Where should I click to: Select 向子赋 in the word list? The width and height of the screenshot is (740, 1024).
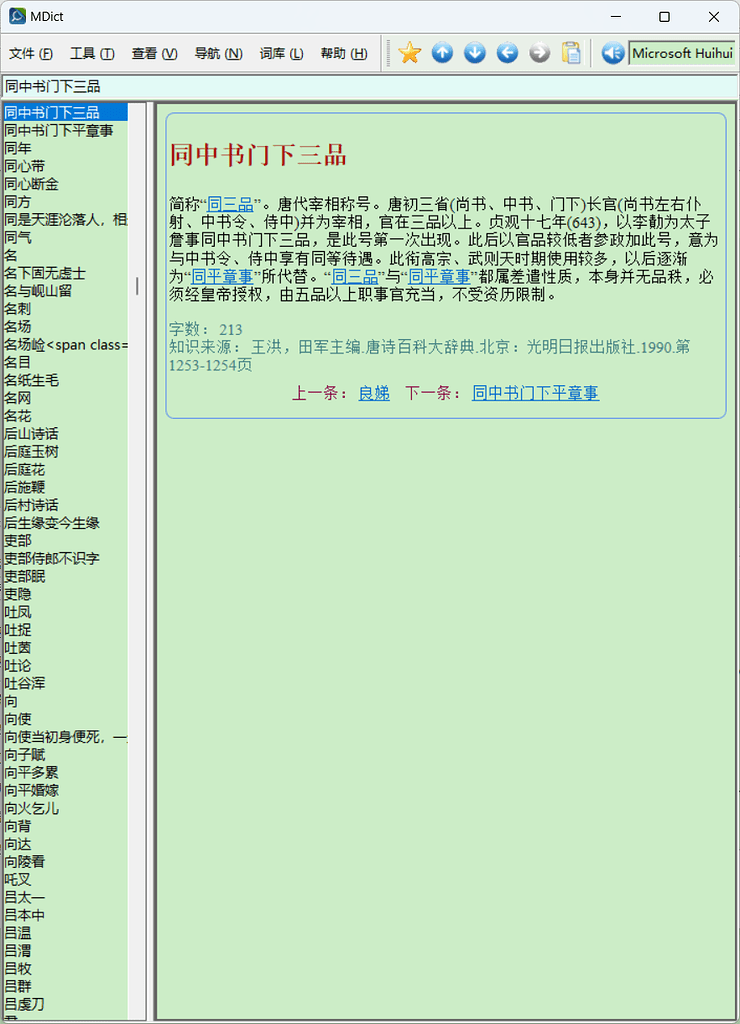coord(65,754)
